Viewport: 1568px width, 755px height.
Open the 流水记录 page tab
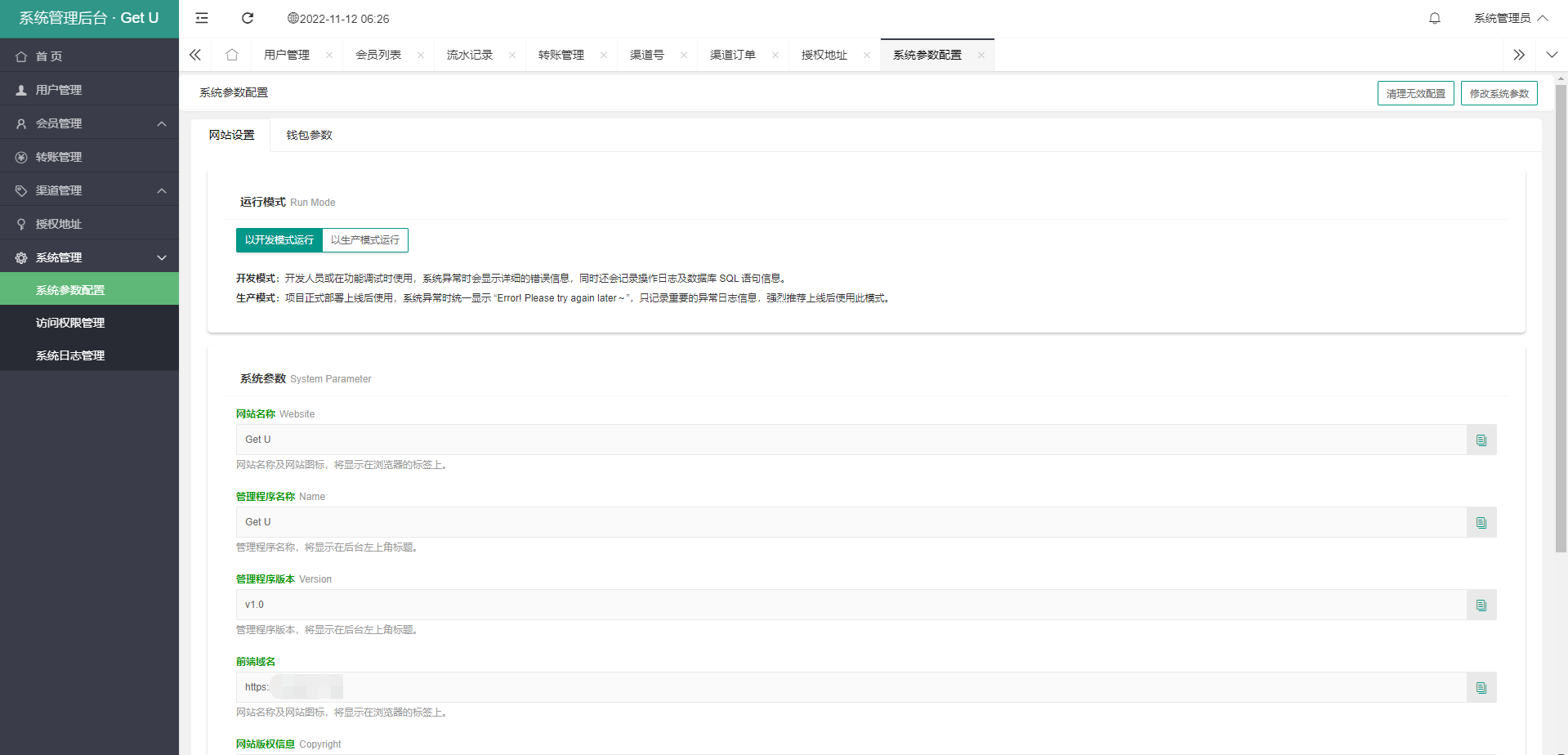pos(470,55)
